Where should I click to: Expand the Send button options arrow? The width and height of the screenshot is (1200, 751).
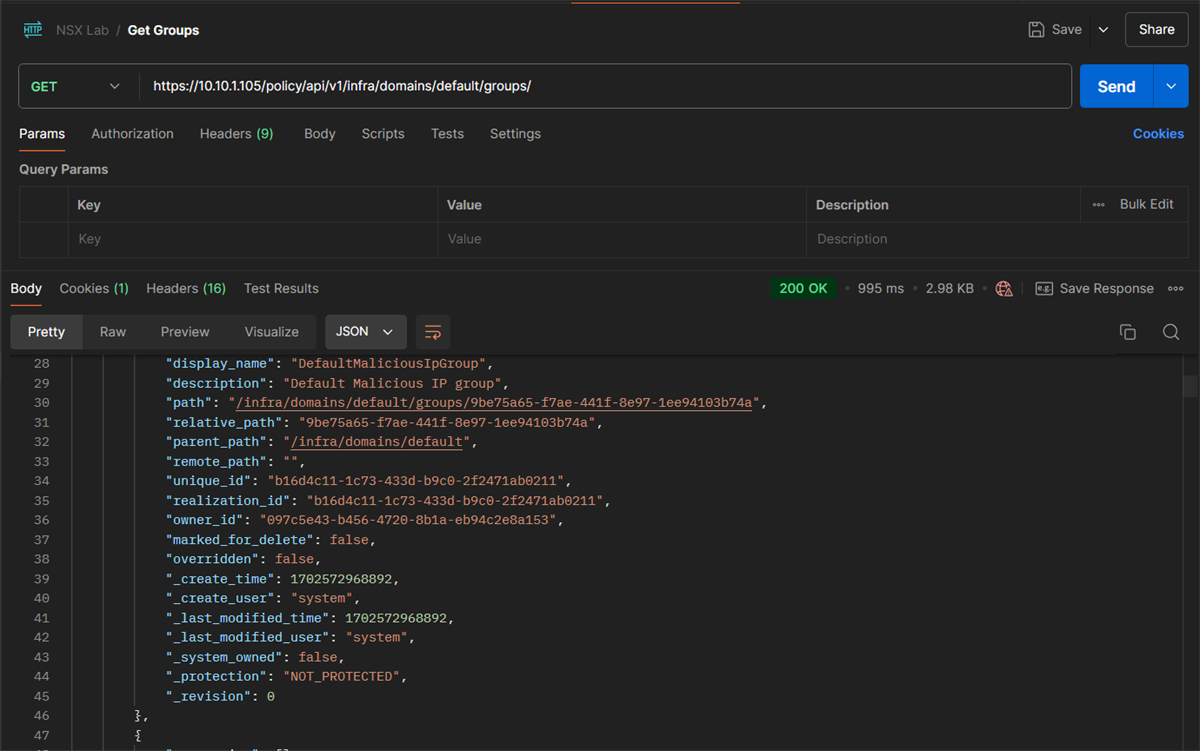tap(1171, 87)
